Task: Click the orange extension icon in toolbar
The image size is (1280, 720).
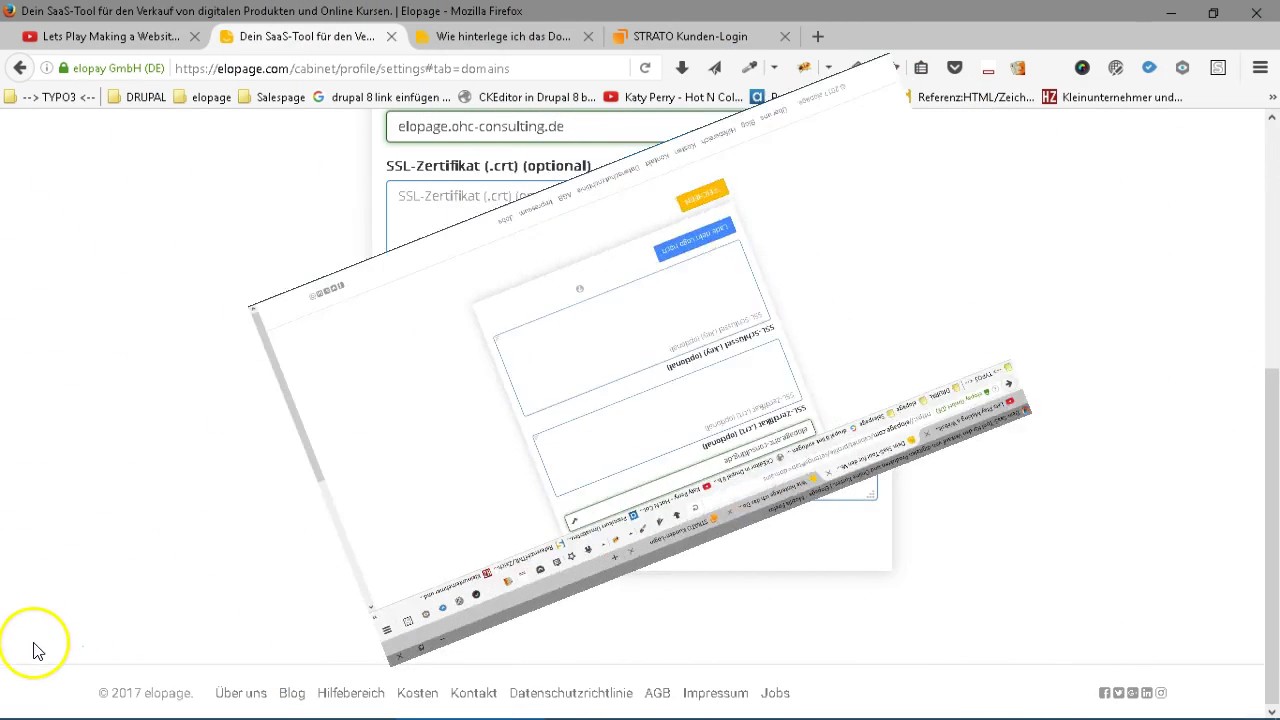Action: (803, 68)
